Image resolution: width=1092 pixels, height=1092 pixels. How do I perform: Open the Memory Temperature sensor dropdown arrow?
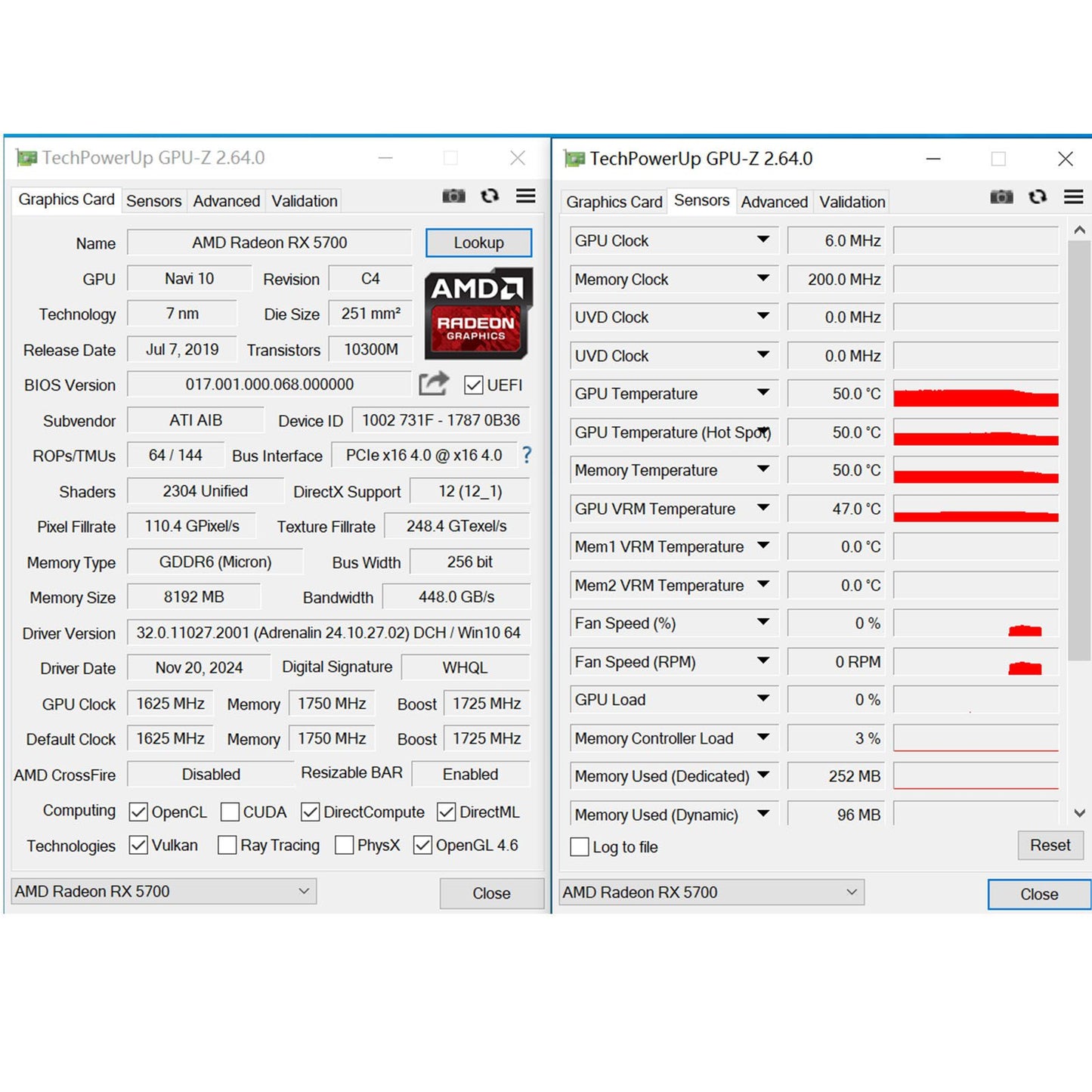coord(763,469)
